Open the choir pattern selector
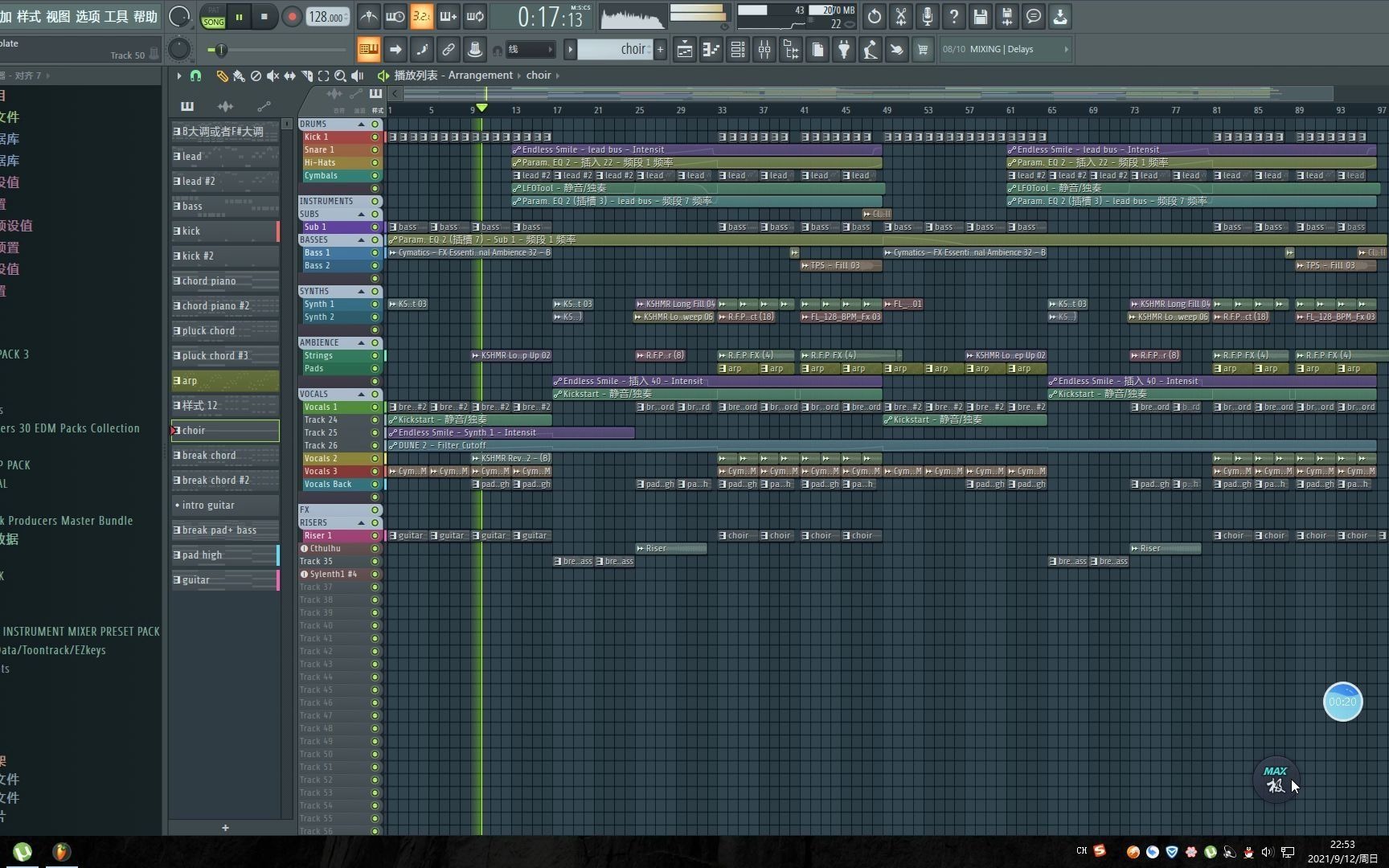The height and width of the screenshot is (868, 1389). [615, 50]
